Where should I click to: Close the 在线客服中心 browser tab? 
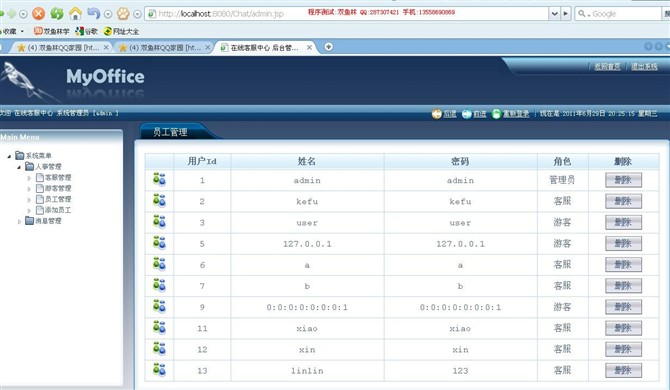click(309, 47)
